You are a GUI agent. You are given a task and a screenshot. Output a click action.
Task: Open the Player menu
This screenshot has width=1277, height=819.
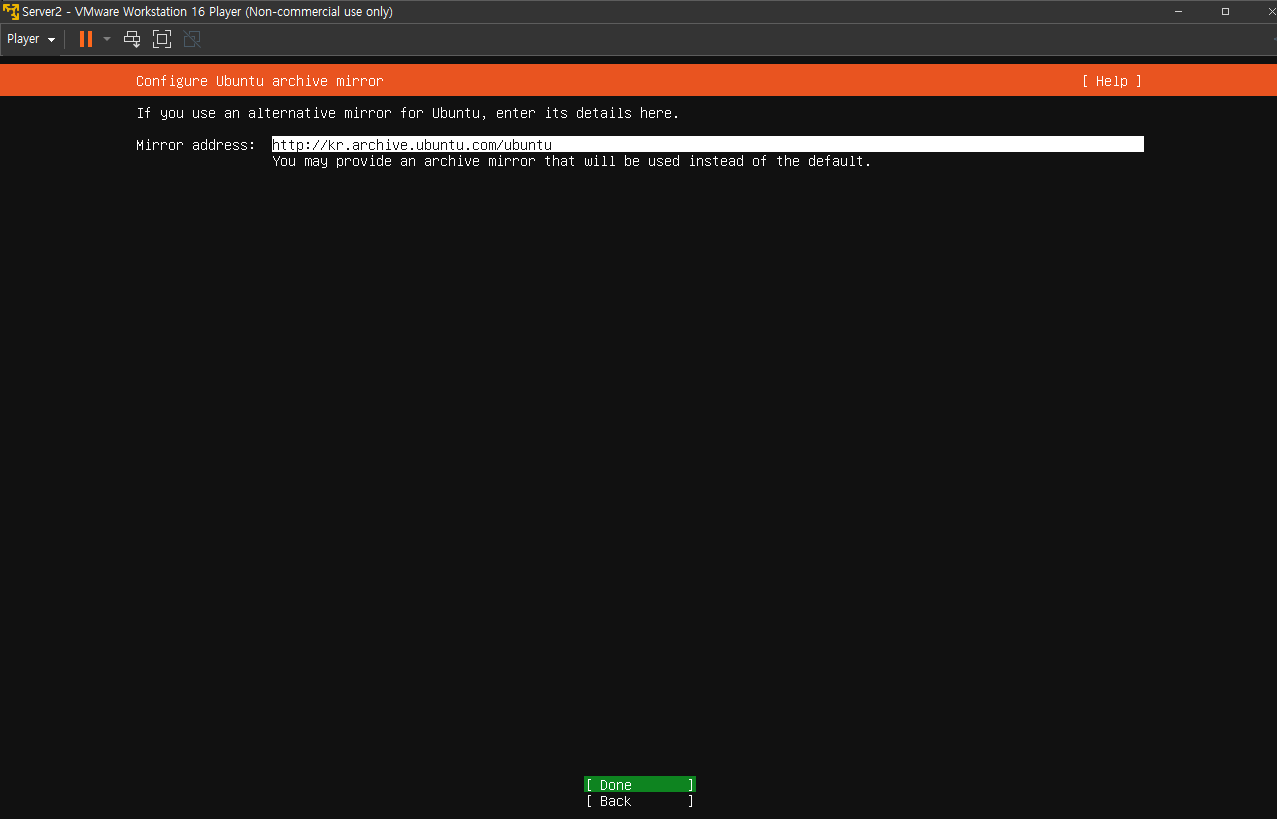(x=30, y=39)
